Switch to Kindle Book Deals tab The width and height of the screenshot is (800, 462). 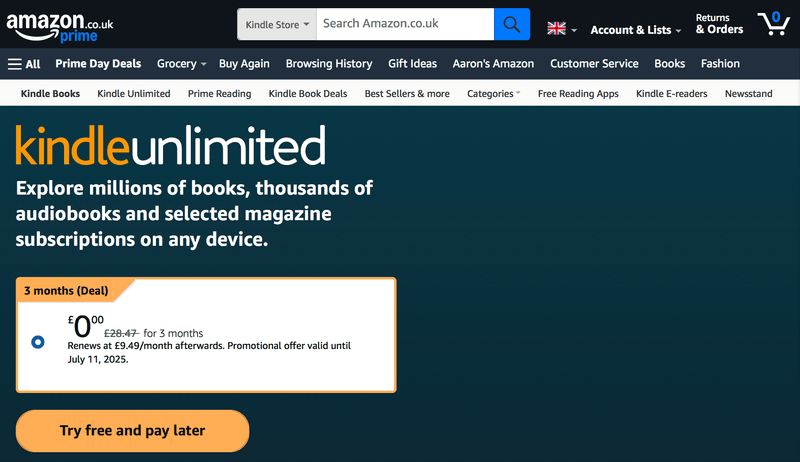308,94
